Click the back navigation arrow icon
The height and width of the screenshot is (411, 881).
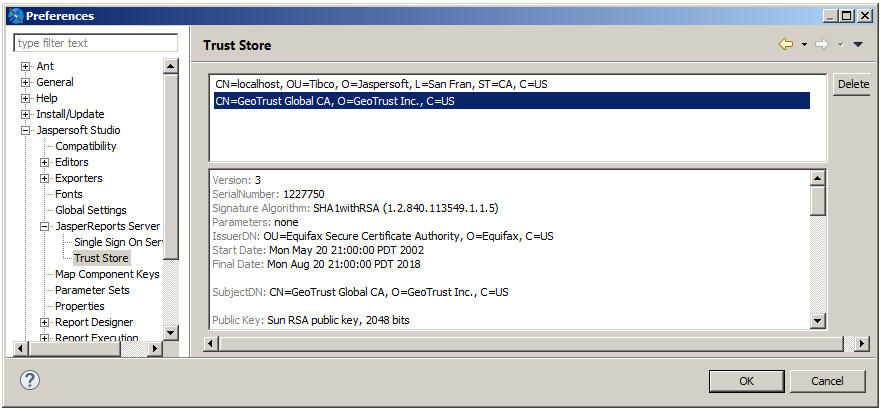(x=785, y=44)
